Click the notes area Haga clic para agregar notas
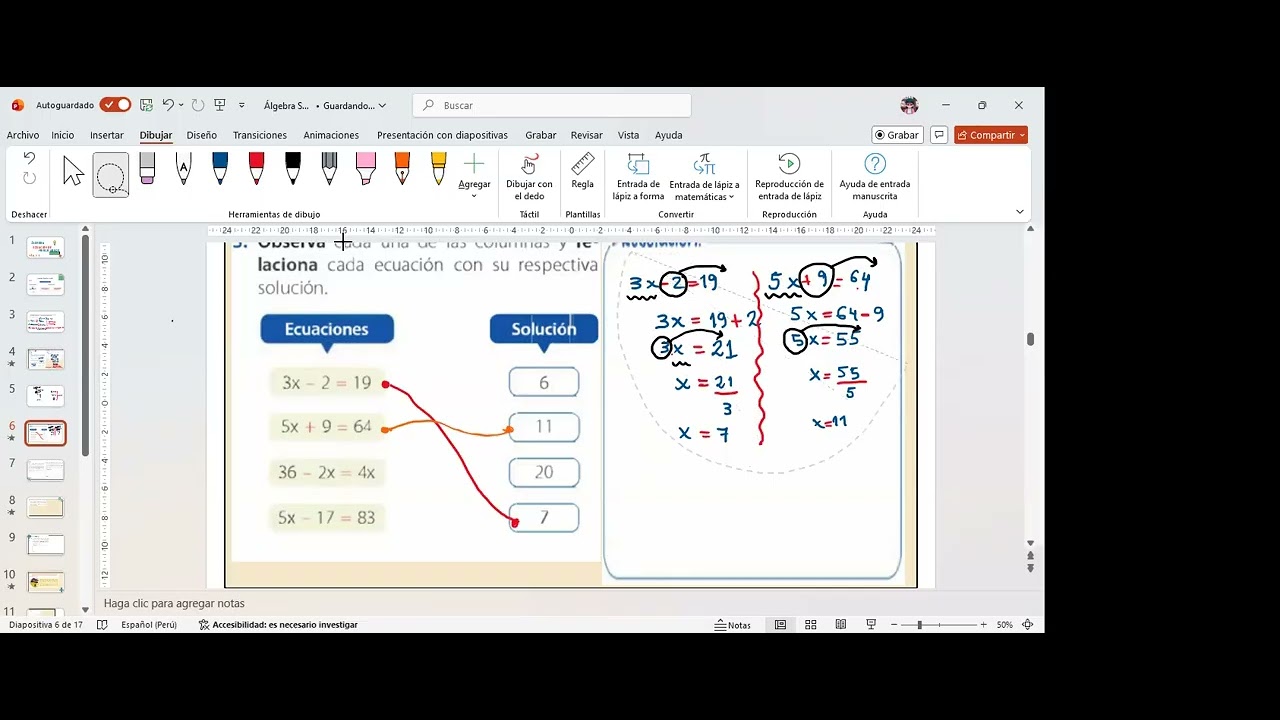This screenshot has height=720, width=1280. (x=174, y=604)
